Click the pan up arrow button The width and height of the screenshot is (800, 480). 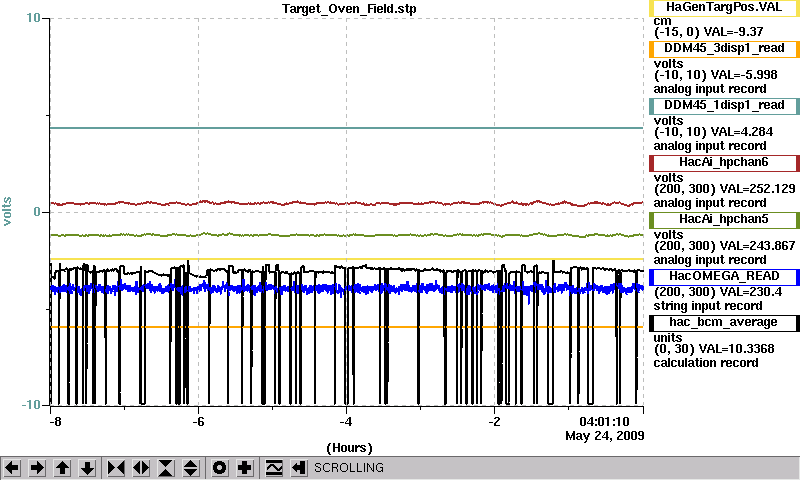62,468
